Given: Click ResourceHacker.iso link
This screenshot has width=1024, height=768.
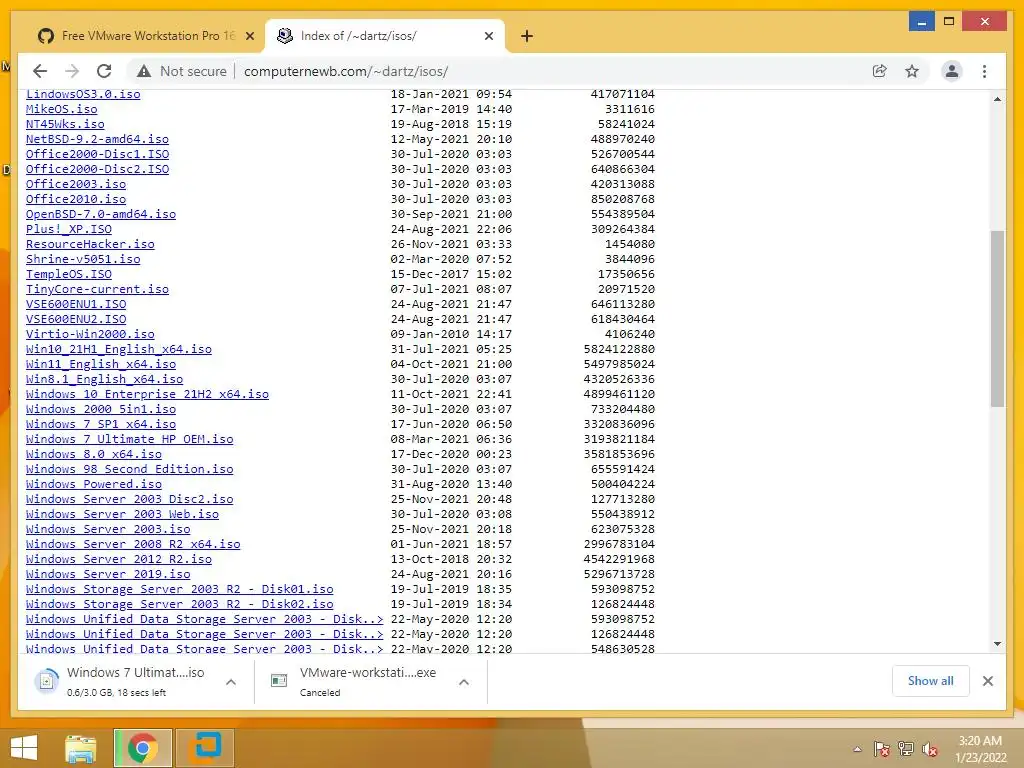Looking at the screenshot, I should [90, 244].
